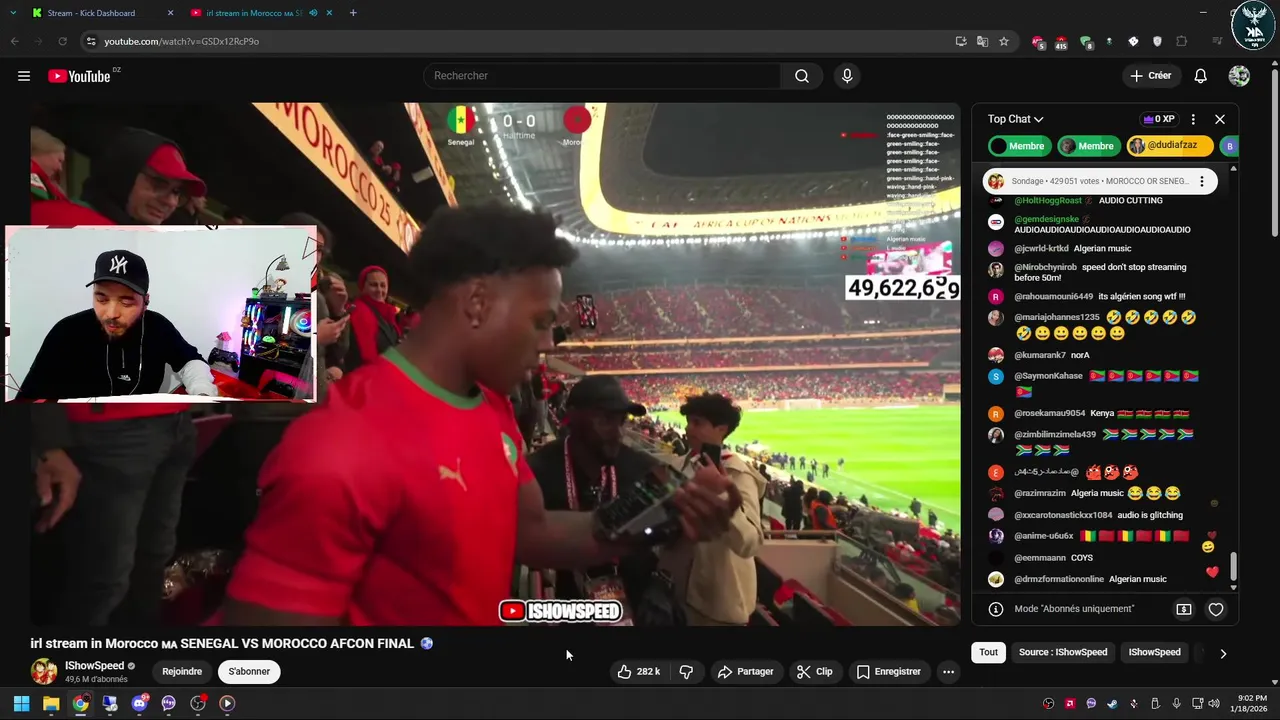The image size is (1280, 720).
Task: Open the translate page icon in the address bar
Action: 983,41
